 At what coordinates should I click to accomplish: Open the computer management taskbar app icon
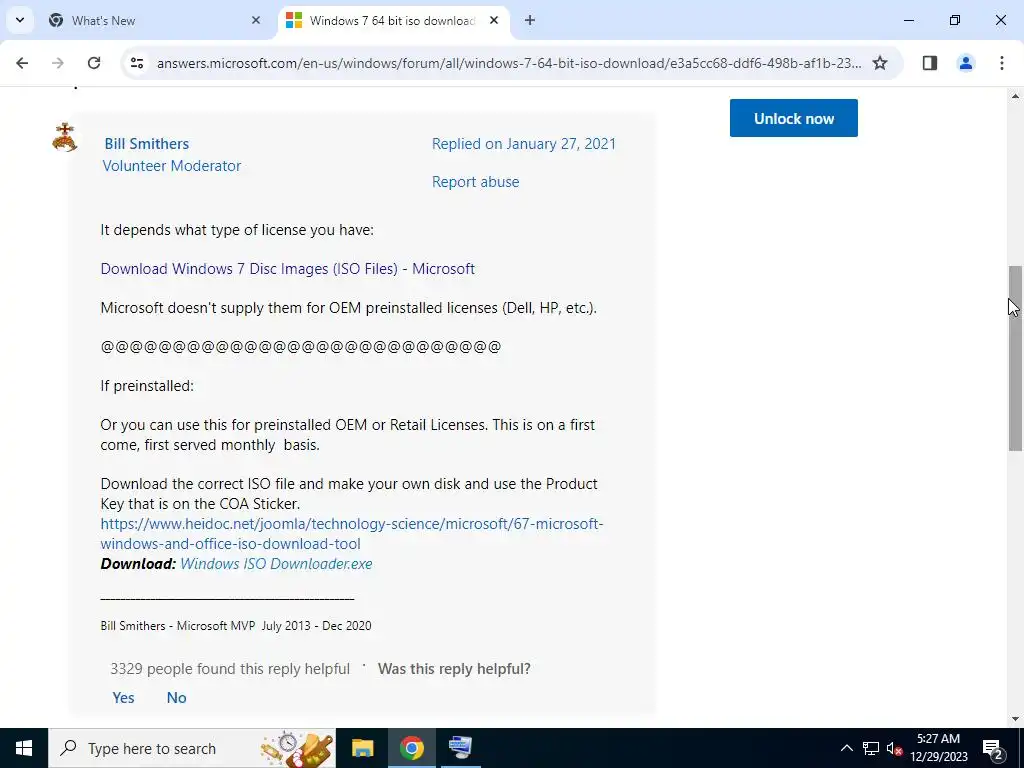coord(460,748)
